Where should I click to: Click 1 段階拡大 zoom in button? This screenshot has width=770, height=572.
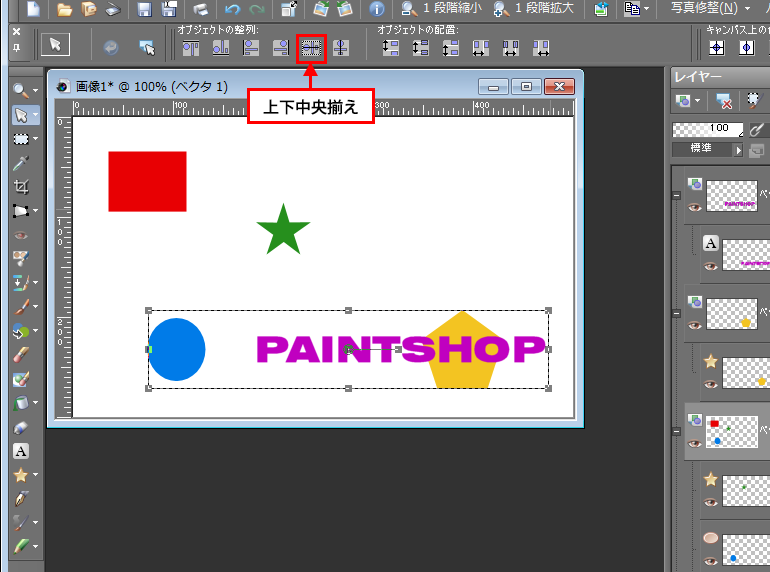(533, 8)
